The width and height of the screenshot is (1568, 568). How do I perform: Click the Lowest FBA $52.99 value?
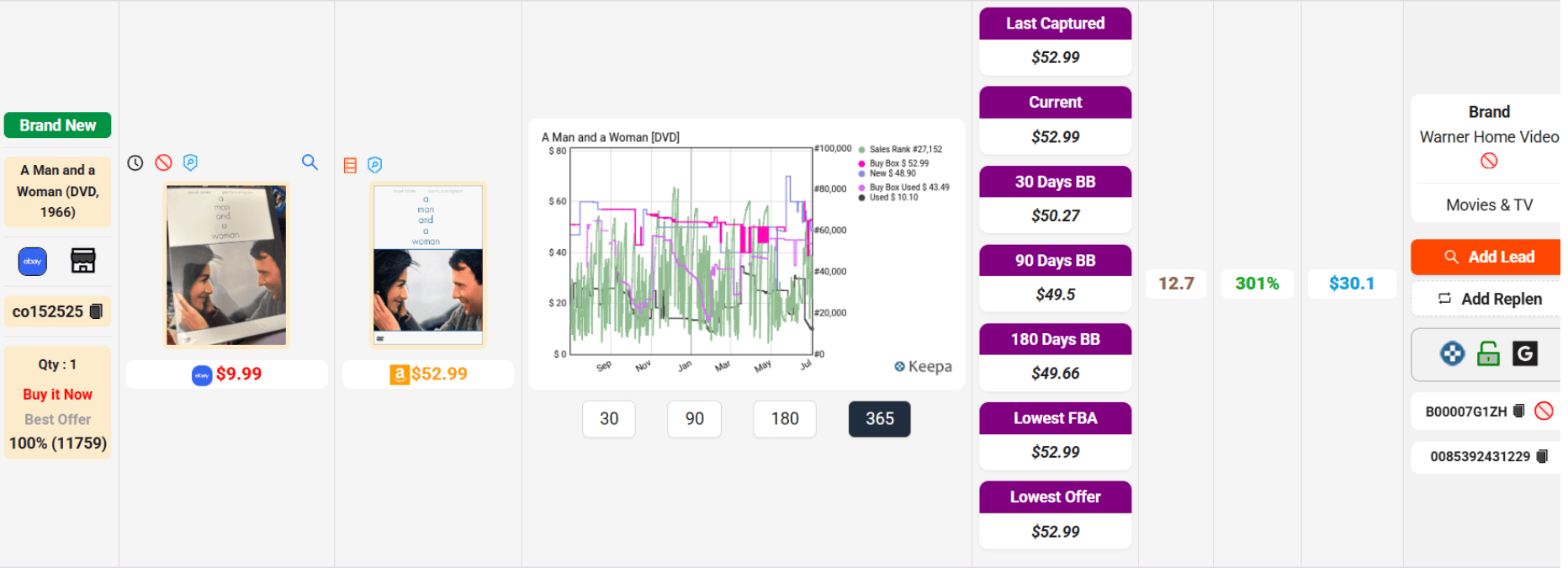coord(1056,452)
